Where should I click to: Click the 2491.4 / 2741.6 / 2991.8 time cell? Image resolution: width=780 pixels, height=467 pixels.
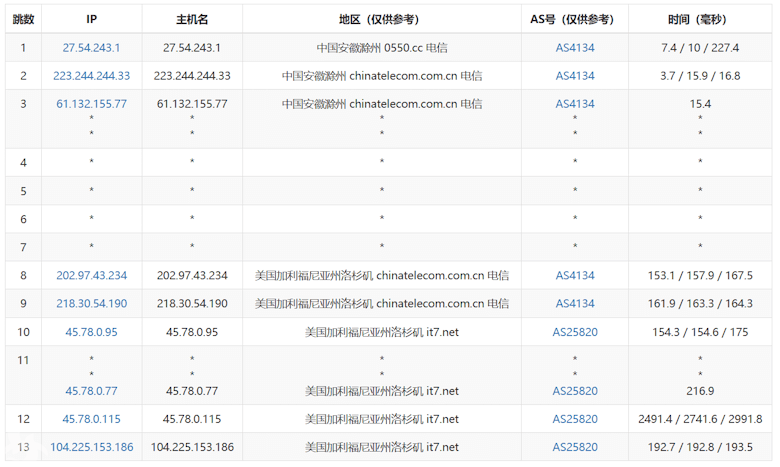700,419
